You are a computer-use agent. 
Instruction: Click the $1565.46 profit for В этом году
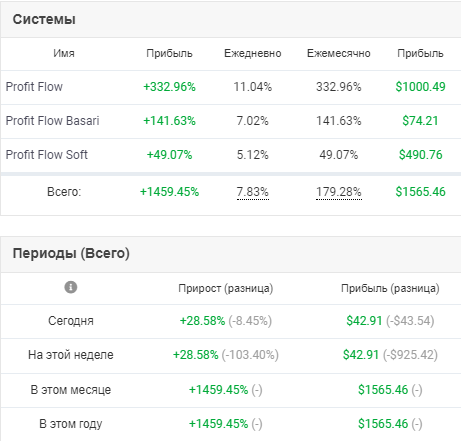pos(383,424)
